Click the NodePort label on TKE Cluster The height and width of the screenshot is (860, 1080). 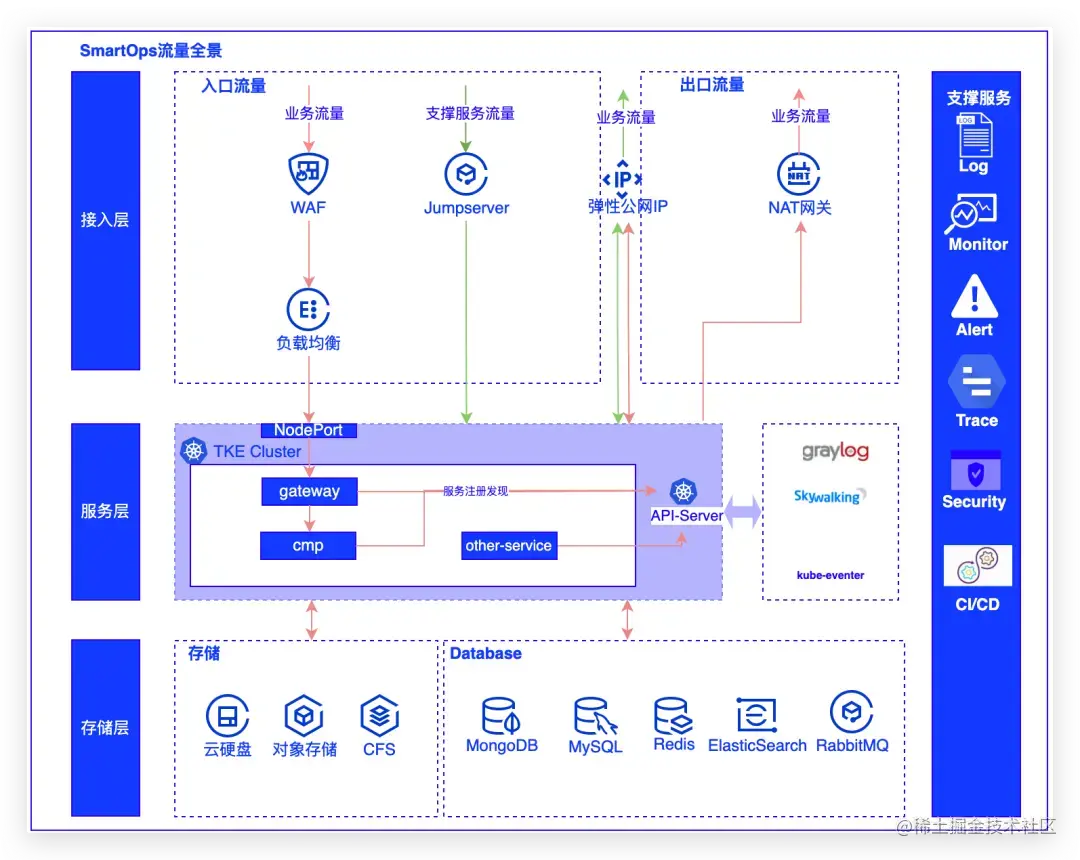(x=308, y=430)
